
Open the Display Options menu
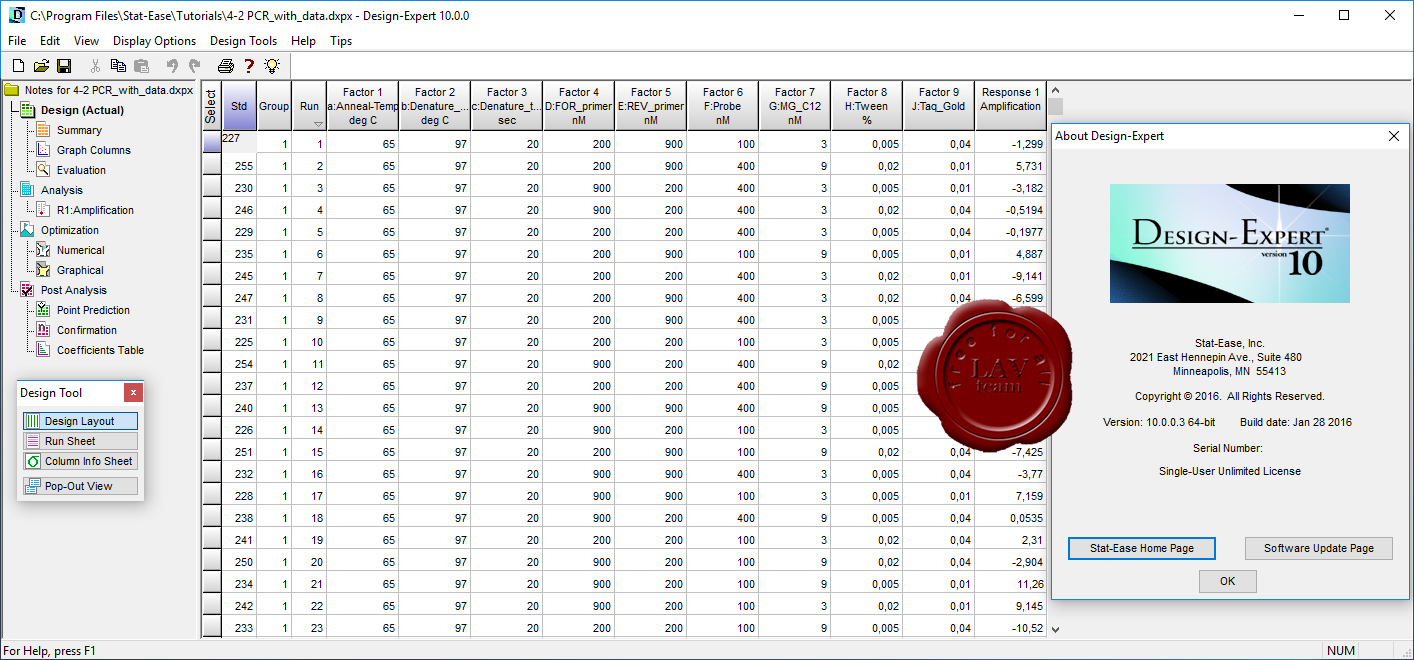click(154, 41)
